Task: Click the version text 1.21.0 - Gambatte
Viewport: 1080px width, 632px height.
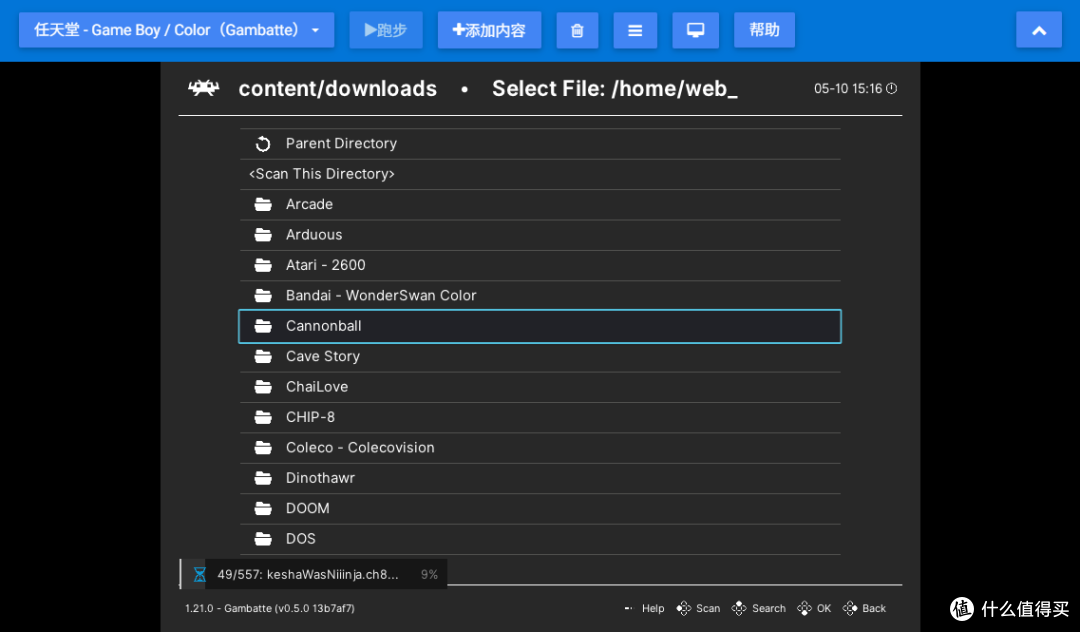Action: (x=270, y=609)
